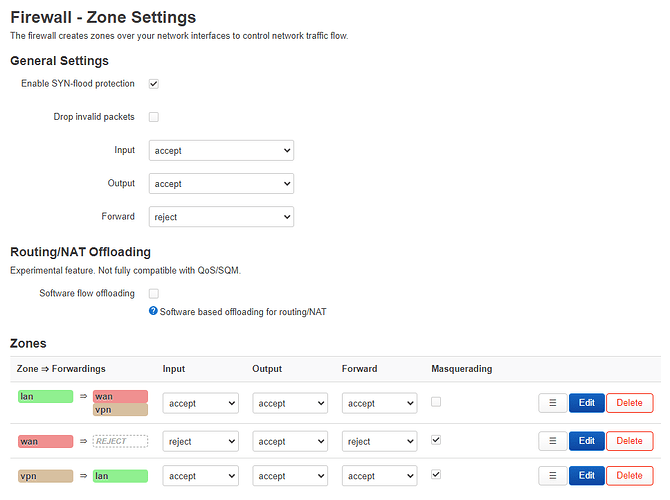Click the drag handle icon for wan zone

click(552, 441)
